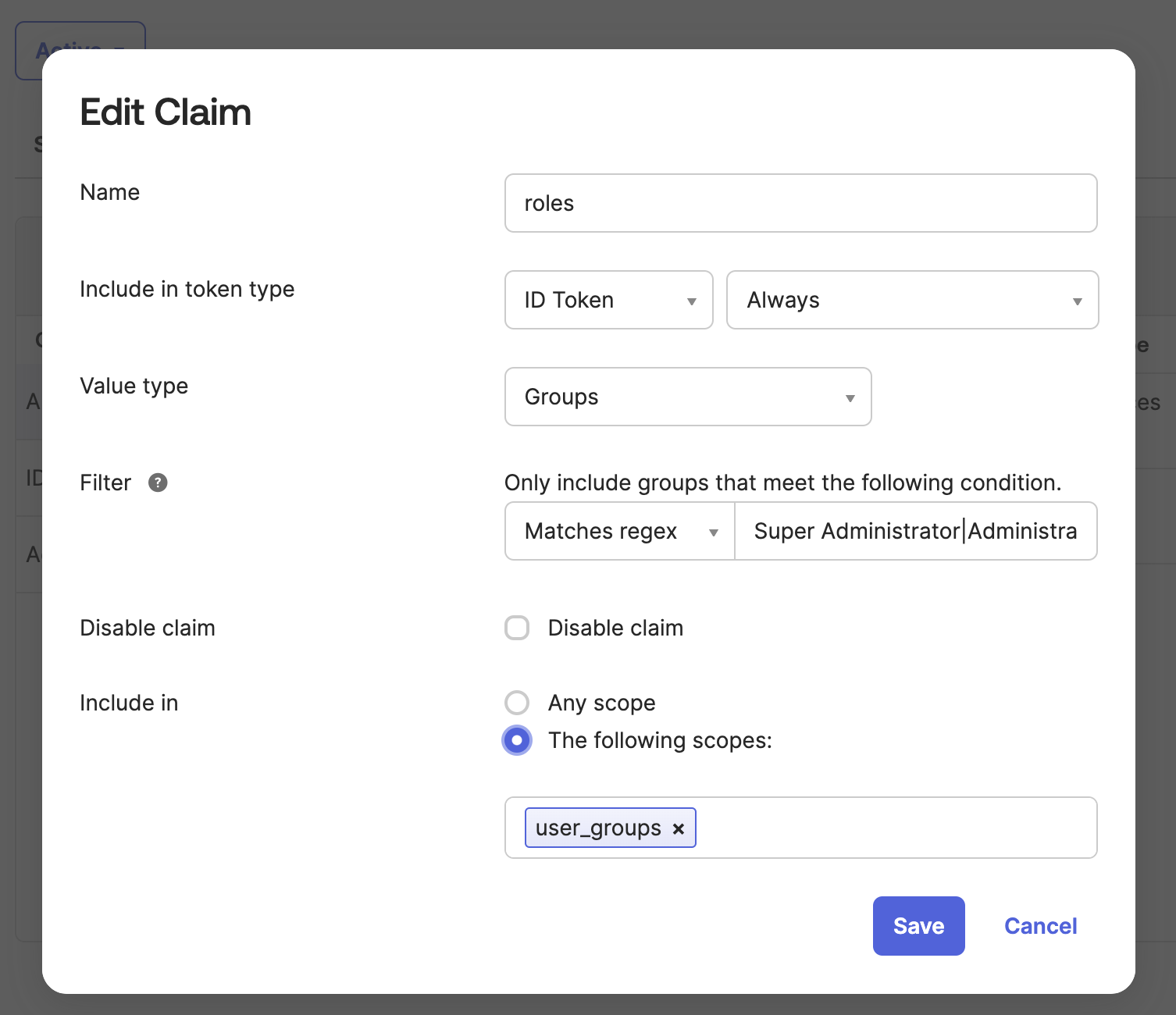This screenshot has width=1176, height=1015.
Task: Expand the Matches regex condition dropdown
Action: tap(620, 531)
